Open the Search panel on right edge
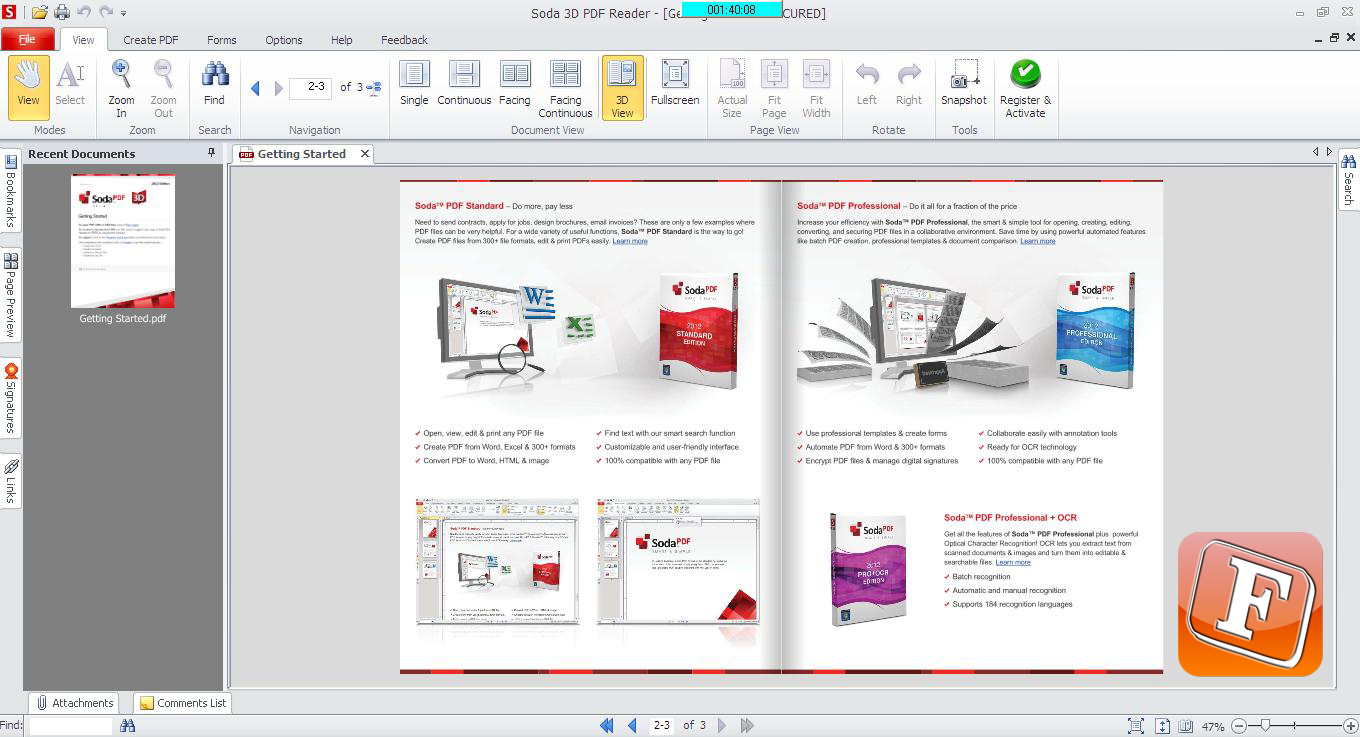This screenshot has height=737, width=1360. pyautogui.click(x=1349, y=180)
